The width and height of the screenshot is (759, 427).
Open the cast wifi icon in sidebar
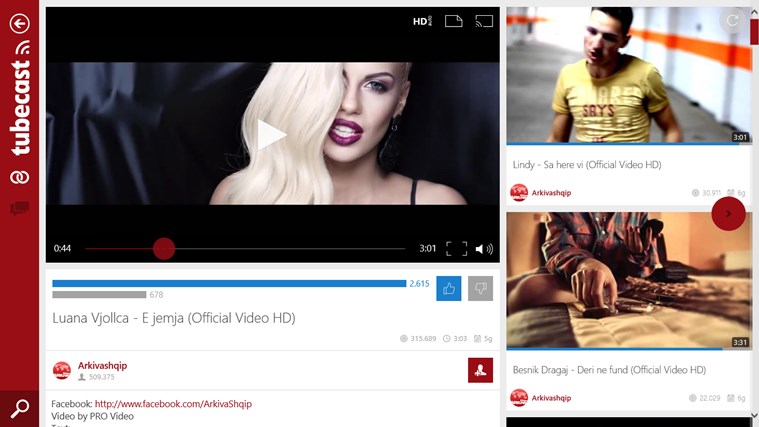pyautogui.click(x=23, y=47)
